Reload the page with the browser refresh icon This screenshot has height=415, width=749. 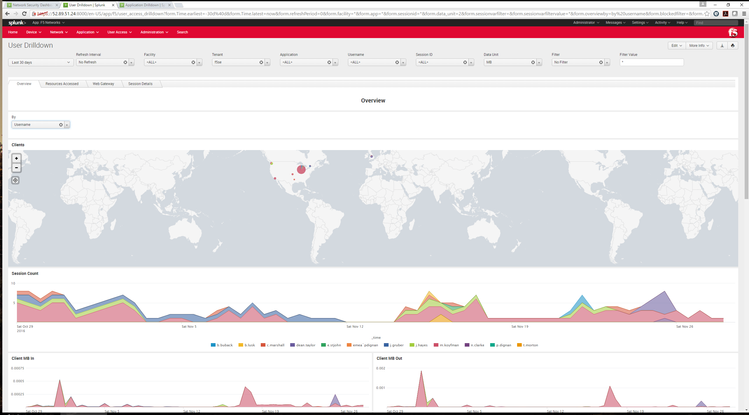(24, 14)
